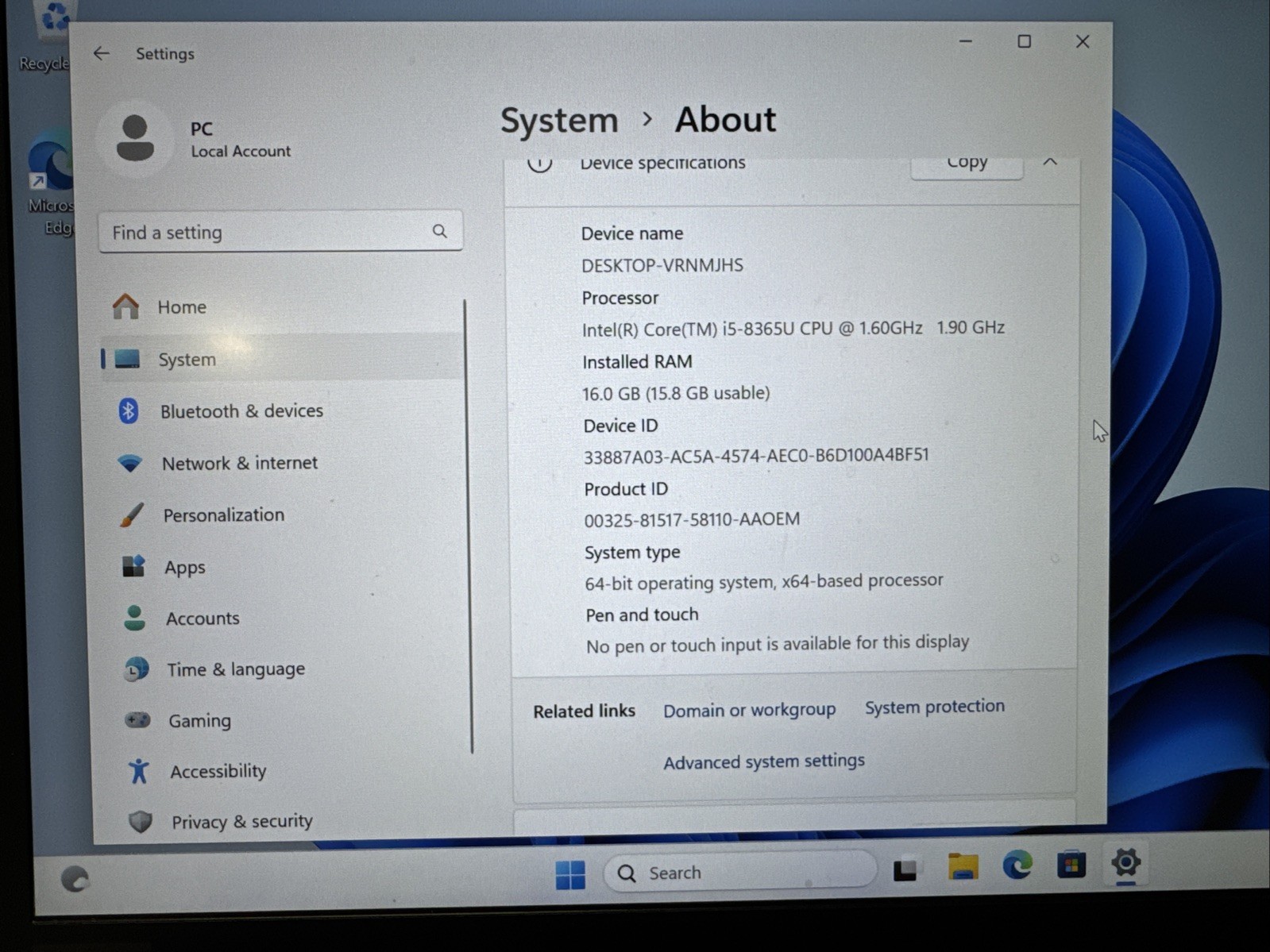Click the device name DESKTOP-VRNMJHS
Image resolution: width=1270 pixels, height=952 pixels.
(x=662, y=265)
